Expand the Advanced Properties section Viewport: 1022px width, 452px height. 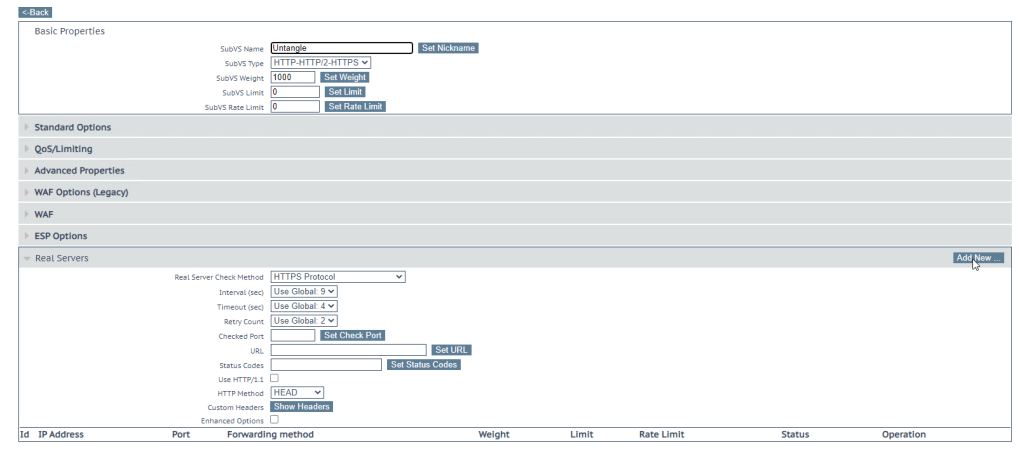(x=79, y=171)
